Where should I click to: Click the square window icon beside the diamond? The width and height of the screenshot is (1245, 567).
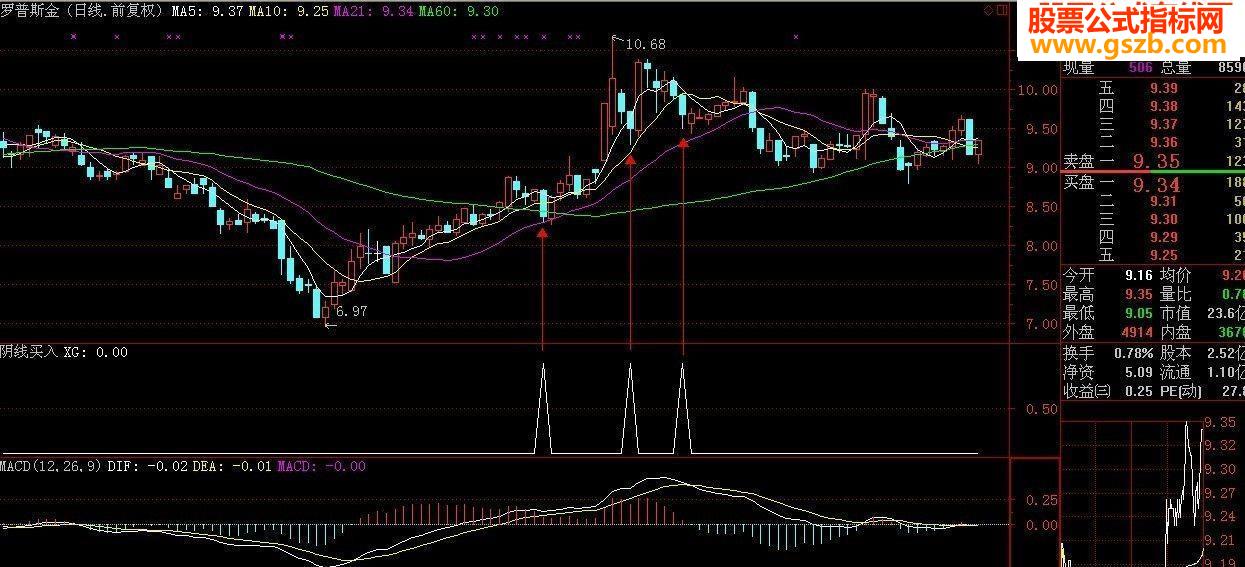1002,10
